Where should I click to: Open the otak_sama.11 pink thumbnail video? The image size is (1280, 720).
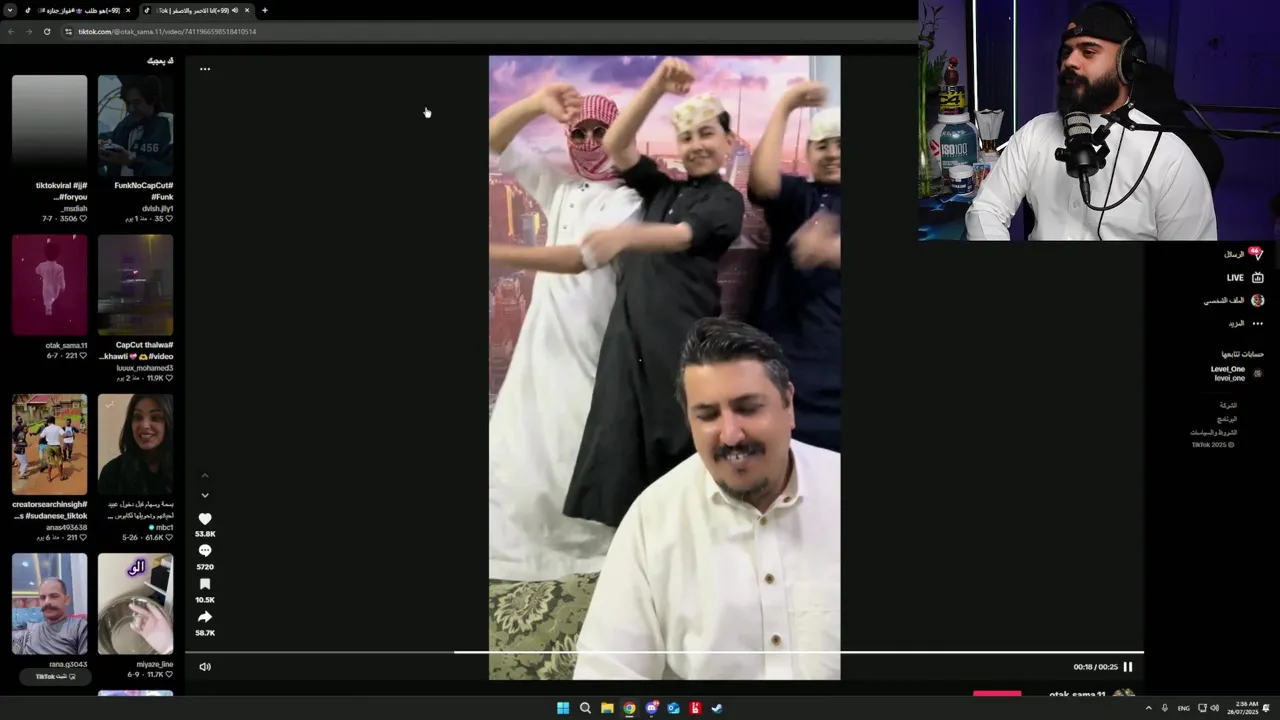point(50,285)
